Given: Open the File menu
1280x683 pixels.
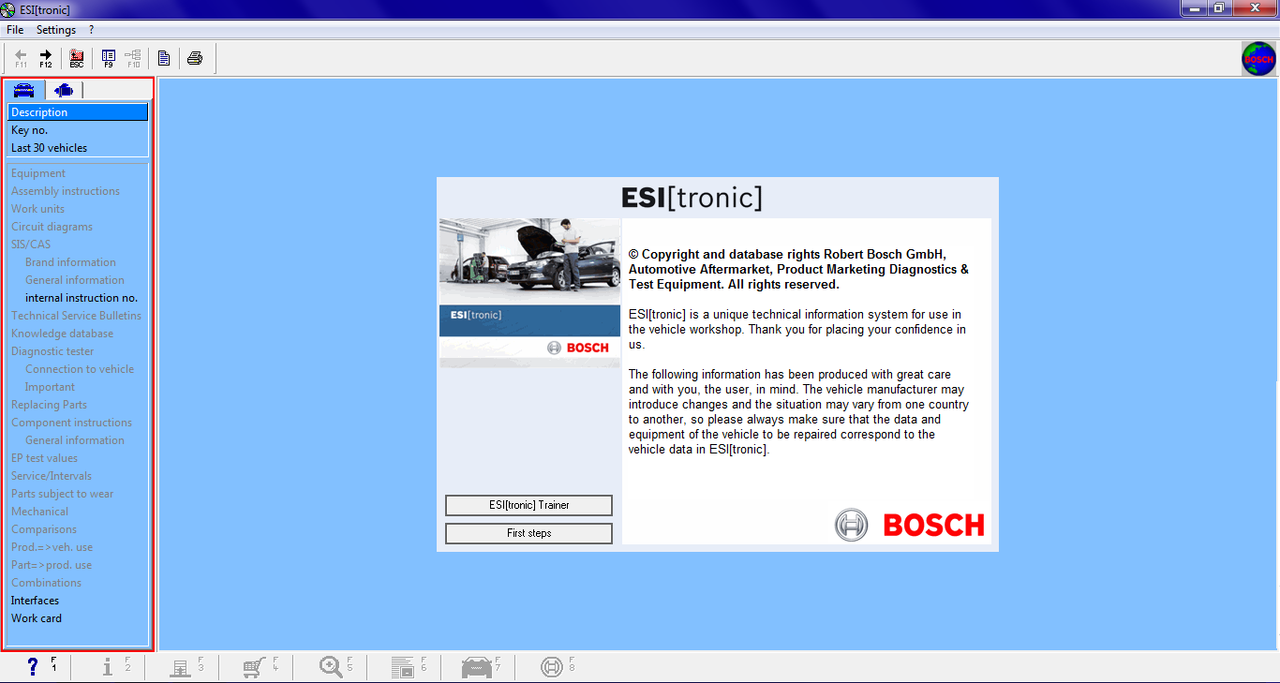Looking at the screenshot, I should (15, 30).
